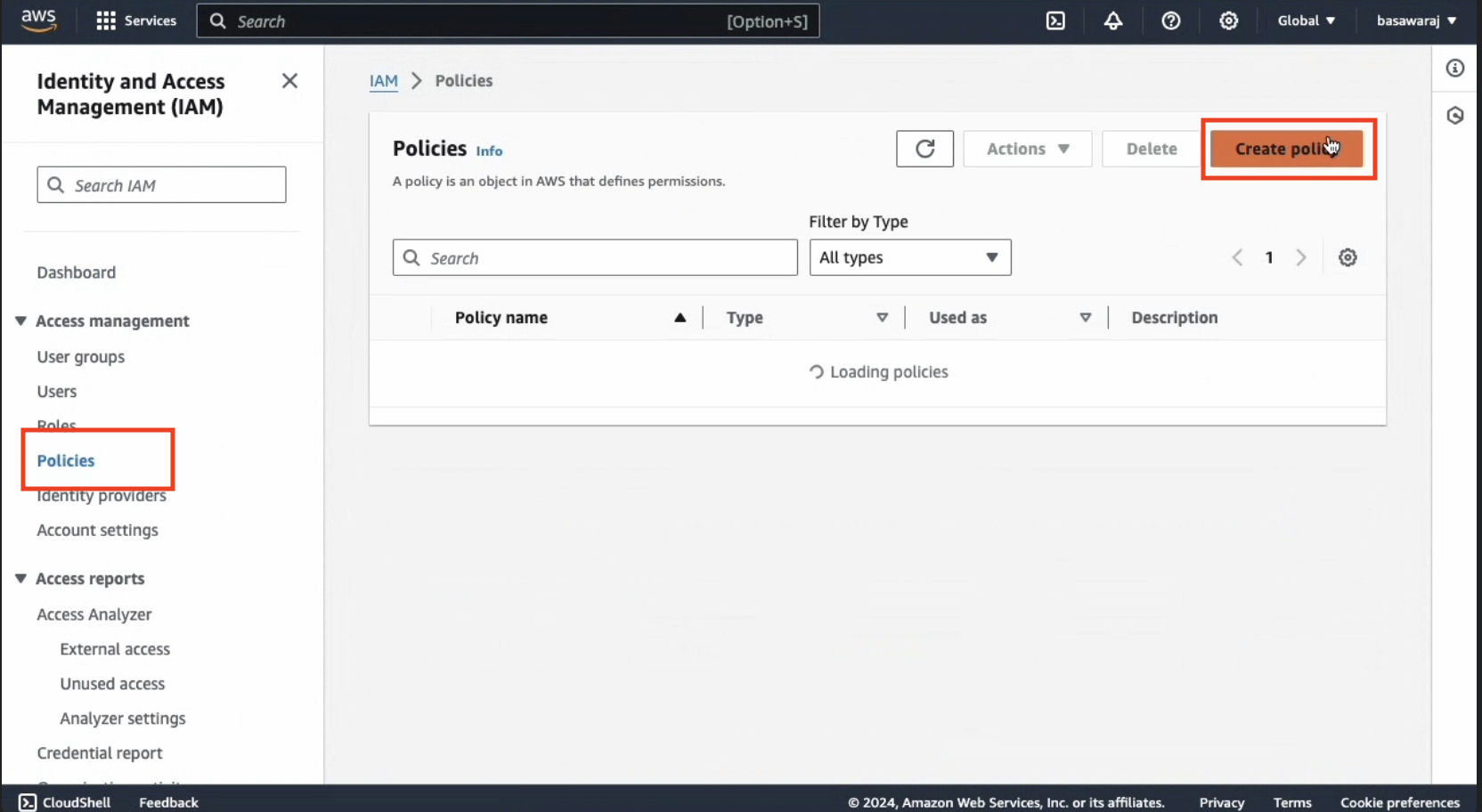Click the Delete button
Viewport: 1482px width, 812px height.
pyautogui.click(x=1152, y=149)
